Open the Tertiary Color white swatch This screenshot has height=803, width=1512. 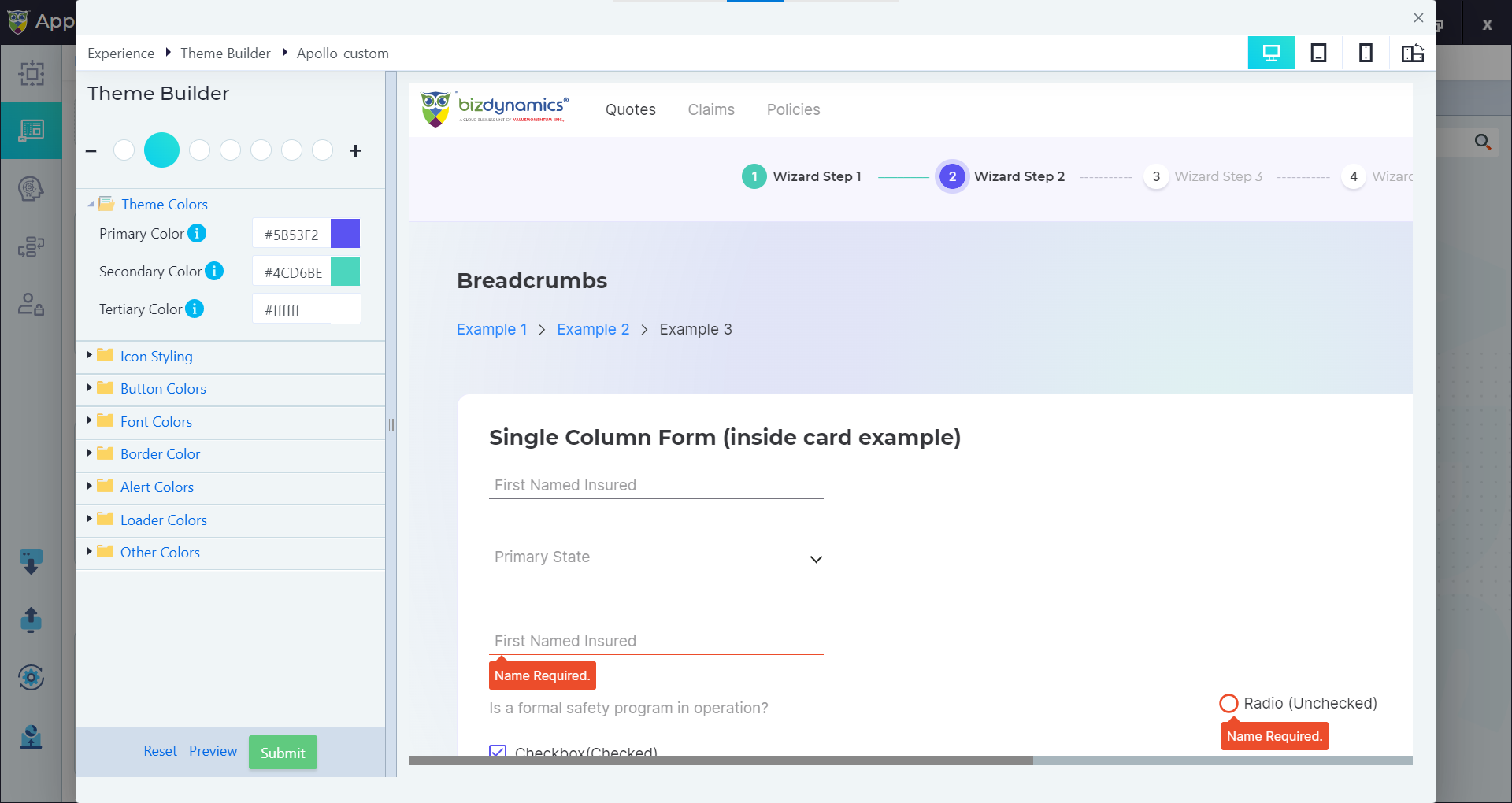[345, 309]
